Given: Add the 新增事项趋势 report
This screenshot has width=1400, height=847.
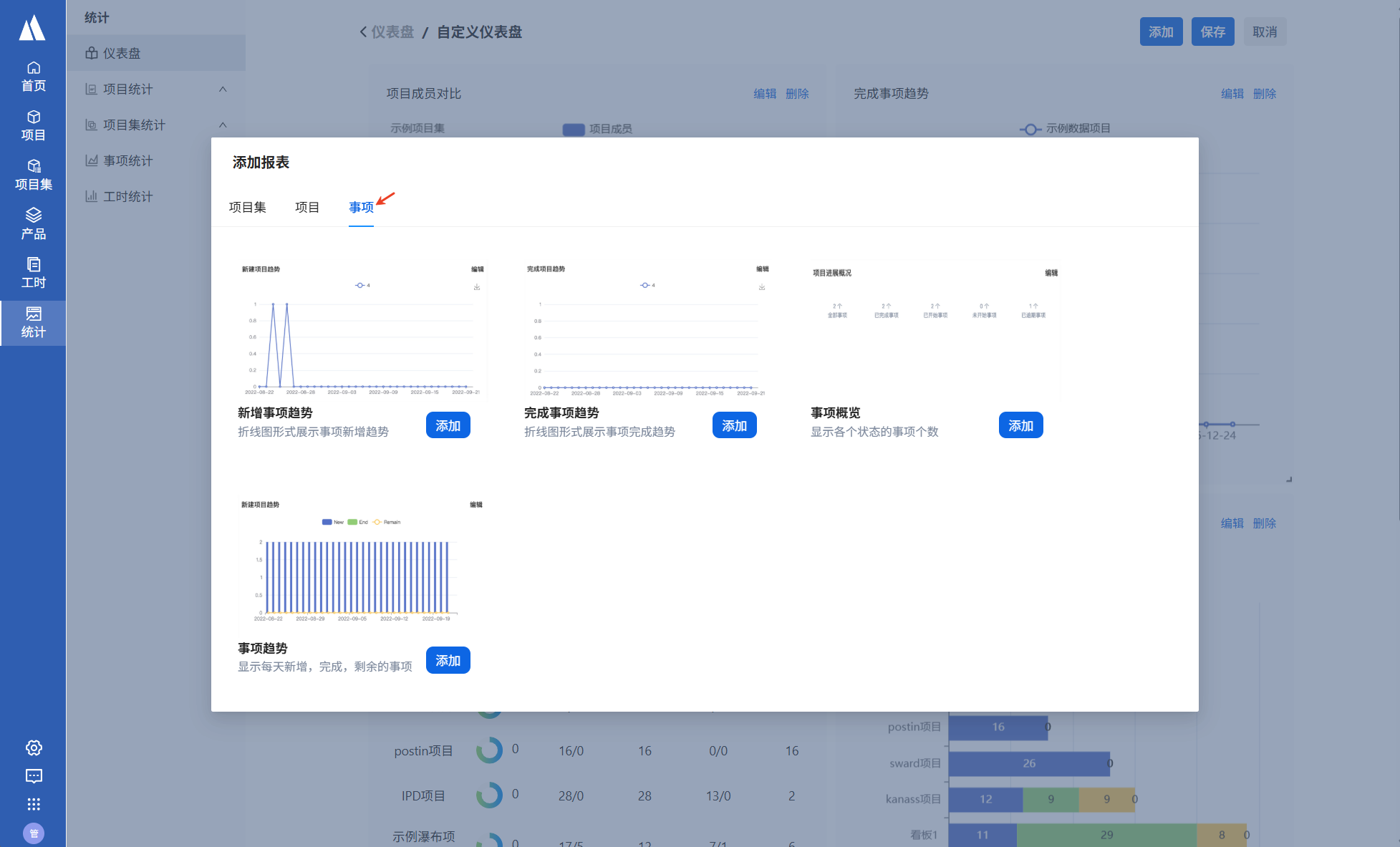Looking at the screenshot, I should tap(448, 425).
